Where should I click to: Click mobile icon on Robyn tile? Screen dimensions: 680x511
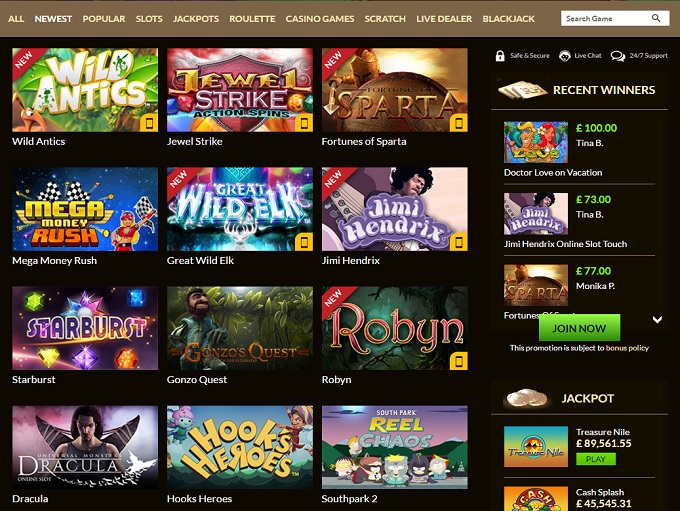[459, 361]
